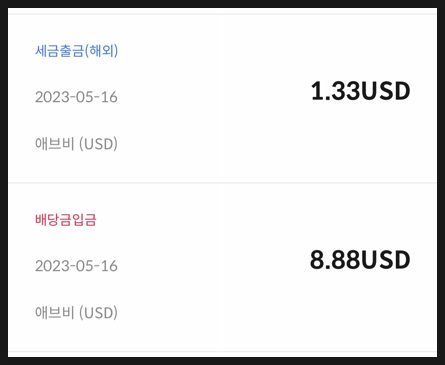Viewport: 445px width, 365px height.
Task: Click the divider line above 세금출금(해외) entry
Action: point(222,14)
